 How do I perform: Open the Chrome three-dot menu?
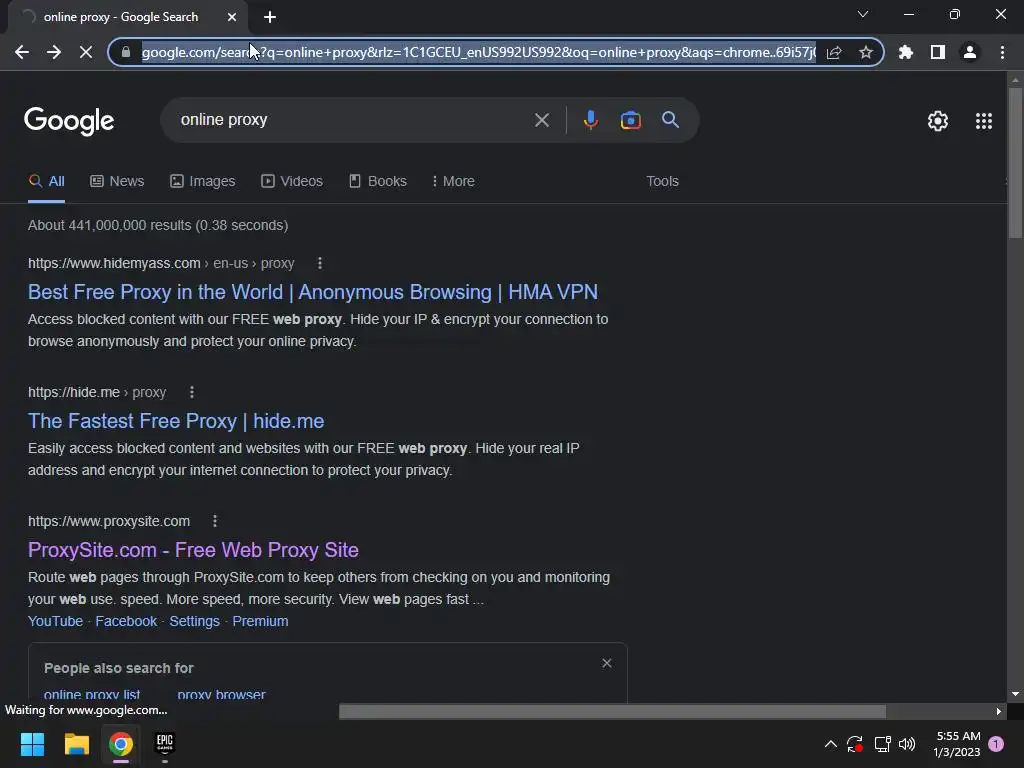pyautogui.click(x=1002, y=52)
